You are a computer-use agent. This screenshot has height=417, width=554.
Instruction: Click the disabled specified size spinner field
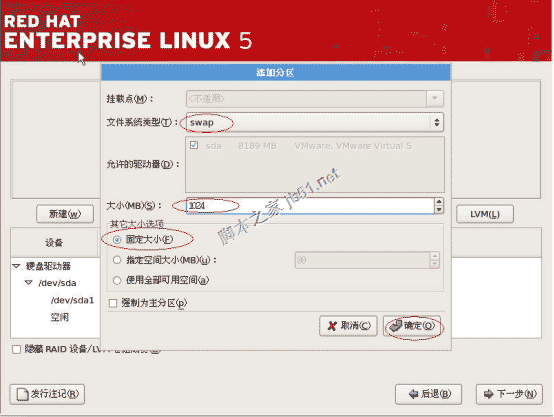pyautogui.click(x=363, y=260)
